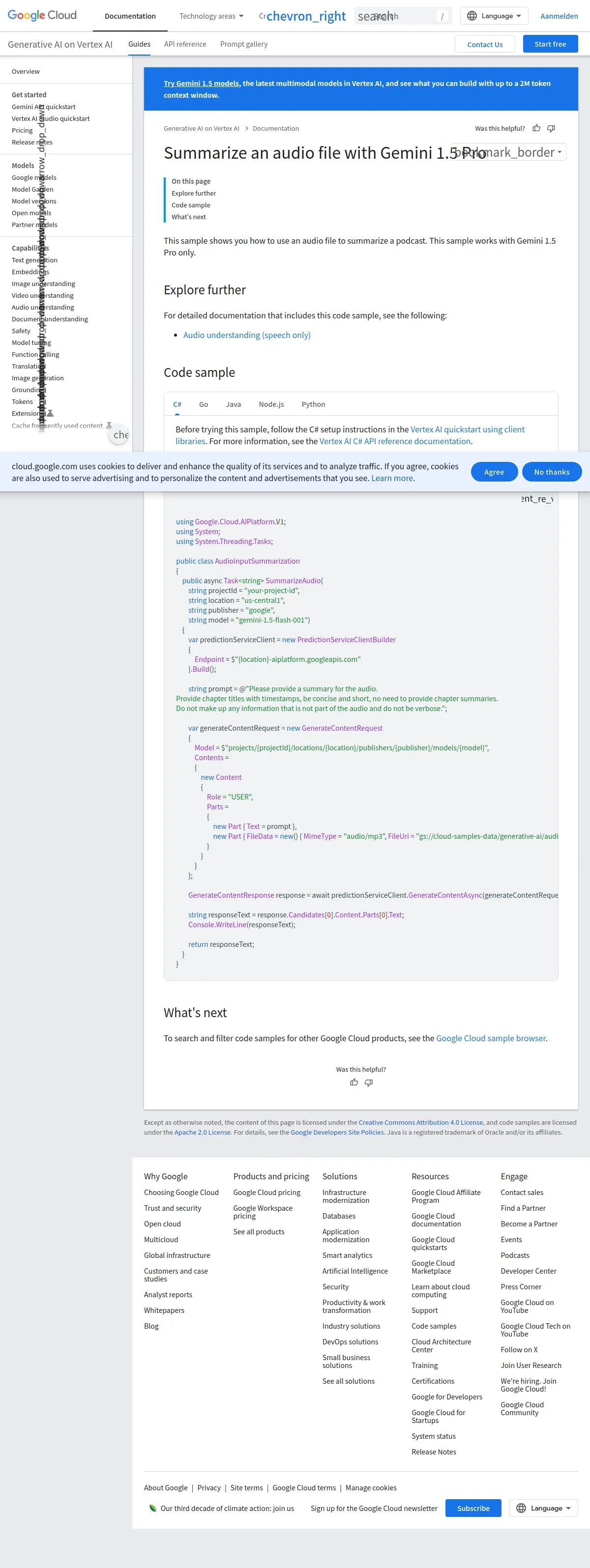Open Tokens in the left sidebar
Screen dimensions: 590x1568
coord(22,402)
